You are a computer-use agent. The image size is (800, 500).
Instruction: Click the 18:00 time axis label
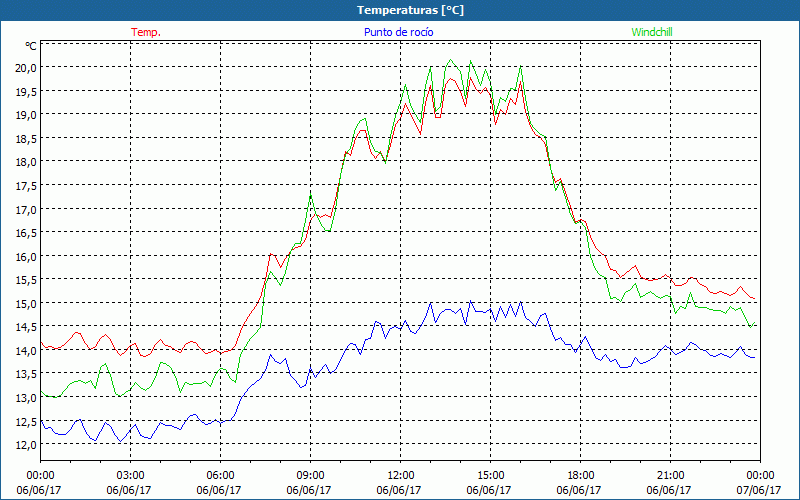point(581,475)
